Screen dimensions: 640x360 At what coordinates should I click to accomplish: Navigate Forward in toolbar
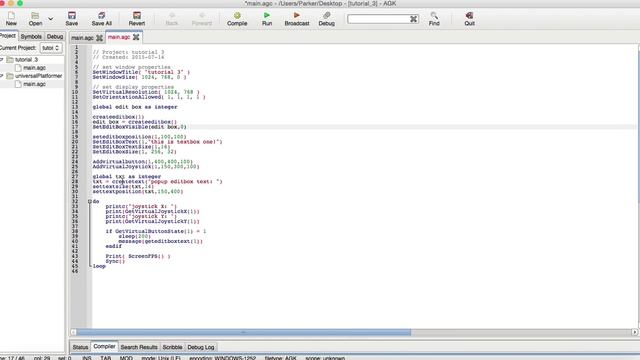(x=202, y=18)
